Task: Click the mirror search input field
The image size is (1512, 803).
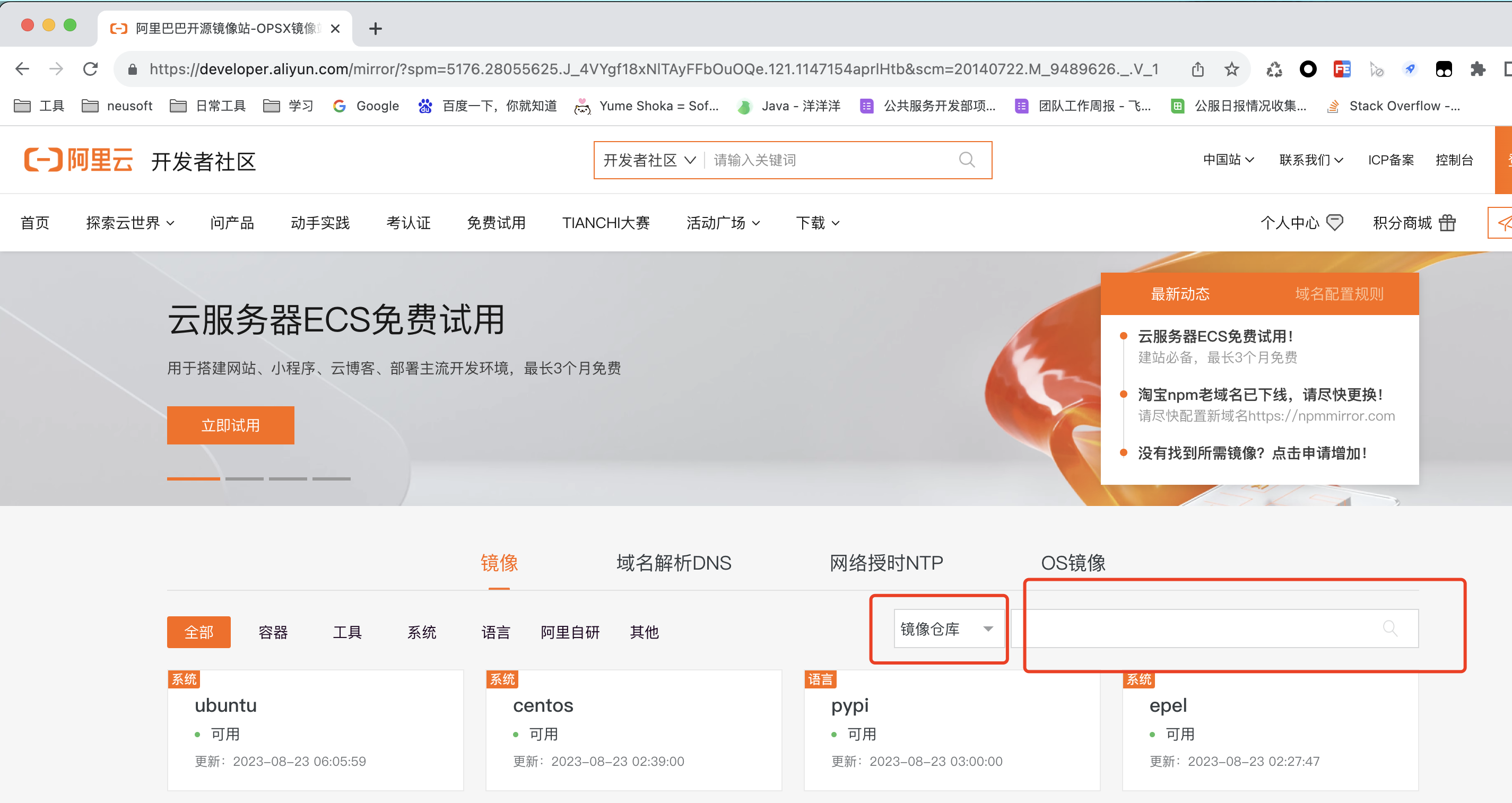Action: pos(1197,629)
